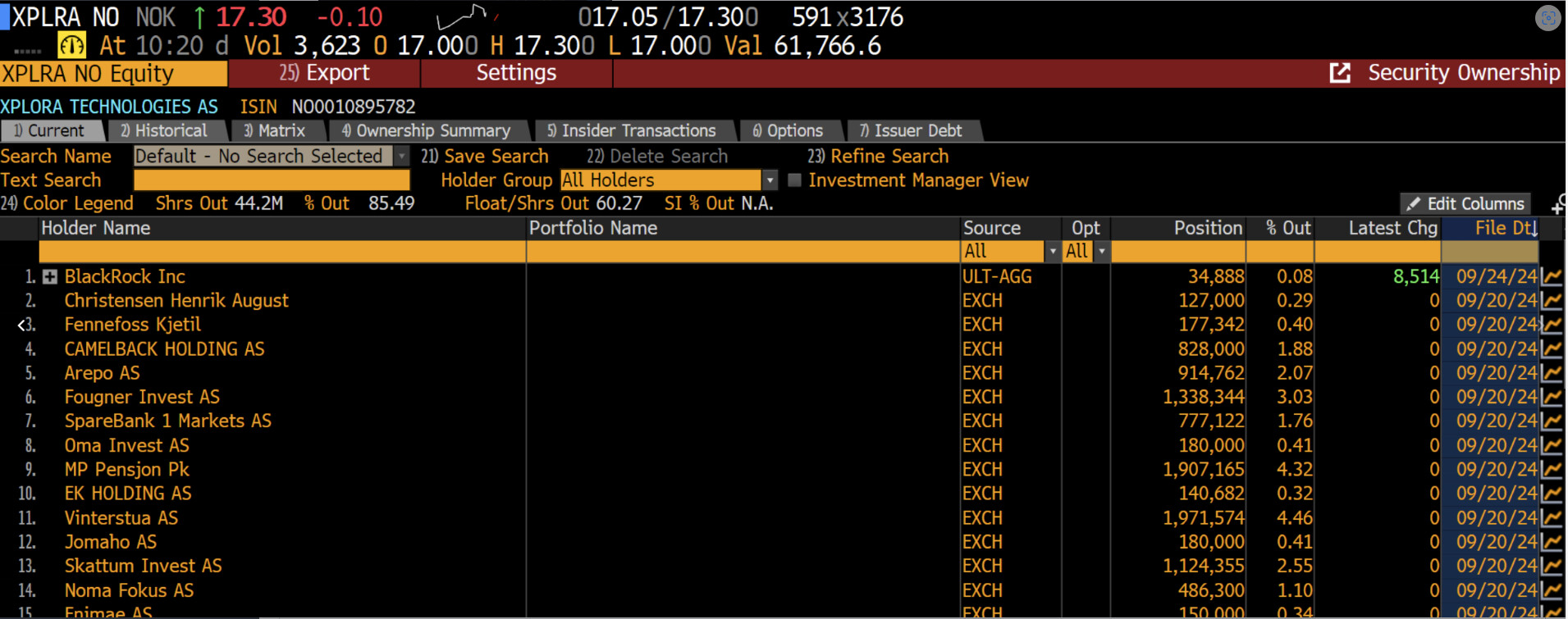Click the Holder Name filter field

[x=282, y=252]
